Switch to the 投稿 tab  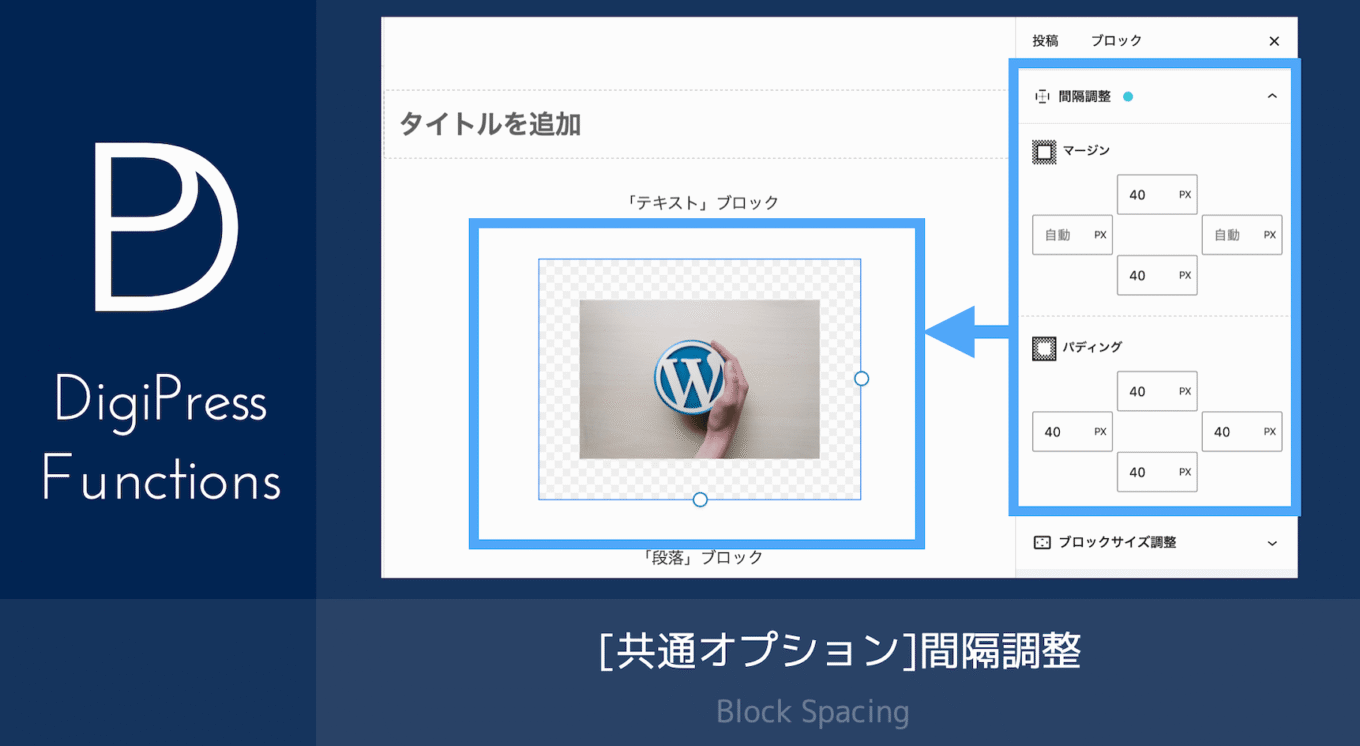(1045, 41)
